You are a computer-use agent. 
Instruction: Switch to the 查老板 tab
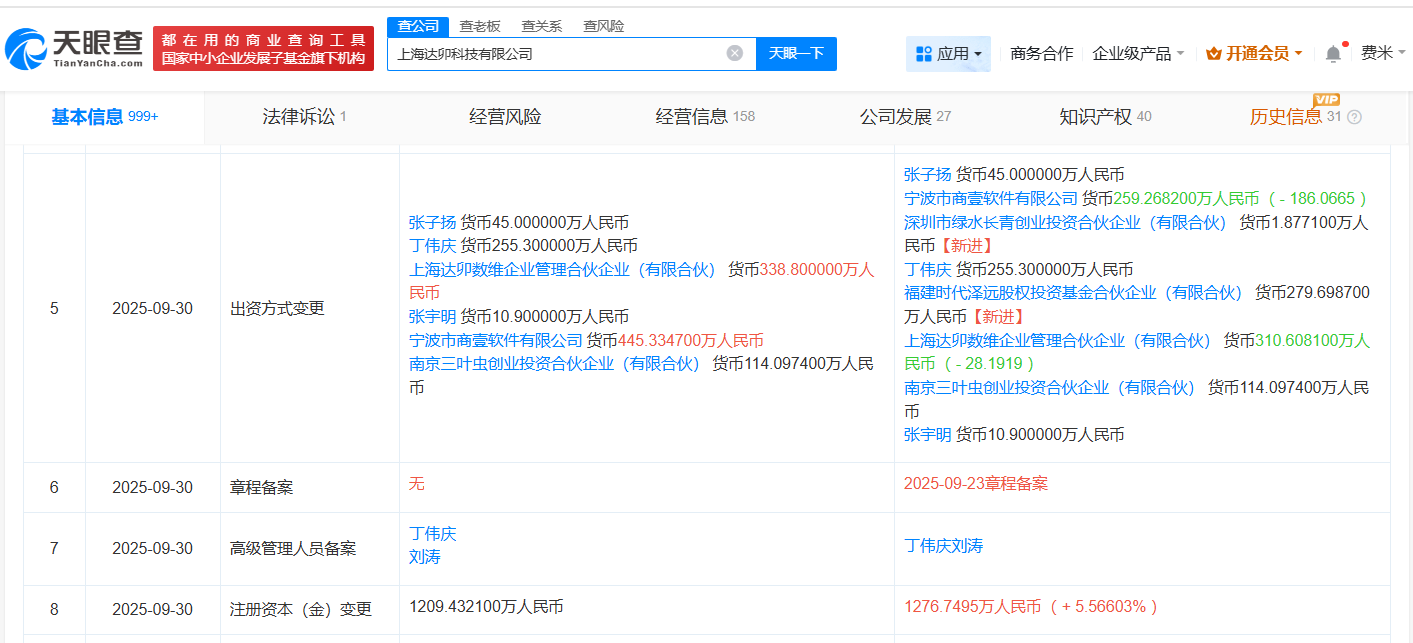click(479, 25)
